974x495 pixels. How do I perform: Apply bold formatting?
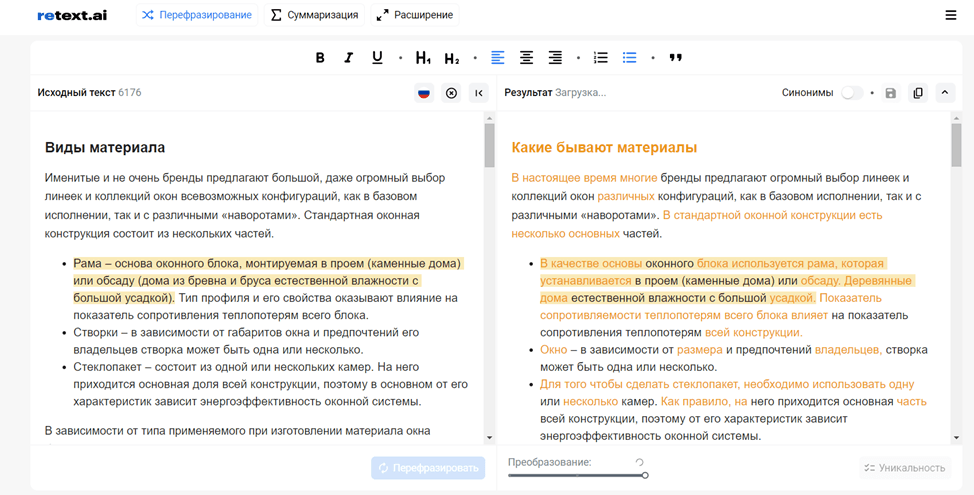pos(320,58)
